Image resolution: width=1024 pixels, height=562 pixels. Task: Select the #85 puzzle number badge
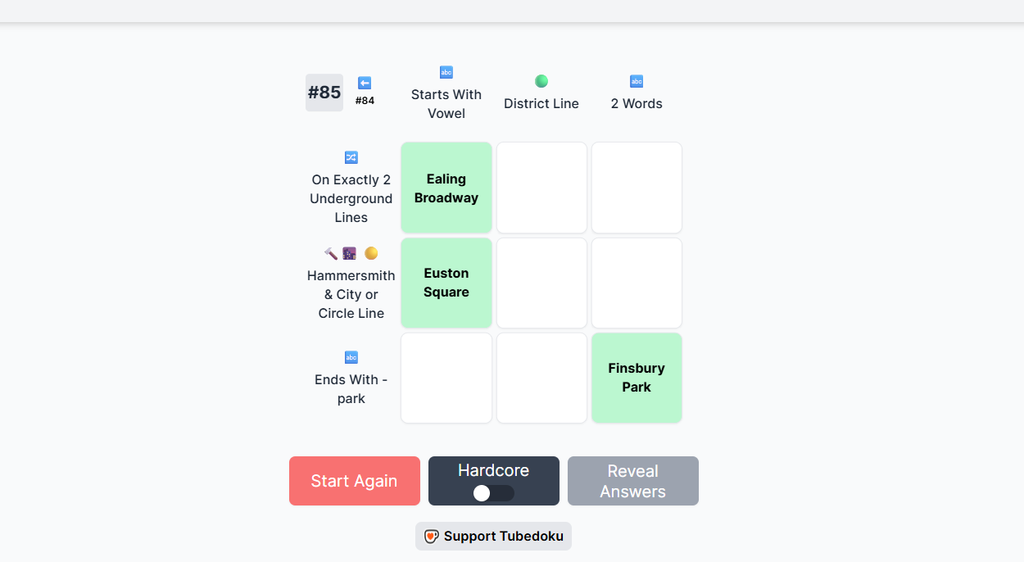[324, 92]
